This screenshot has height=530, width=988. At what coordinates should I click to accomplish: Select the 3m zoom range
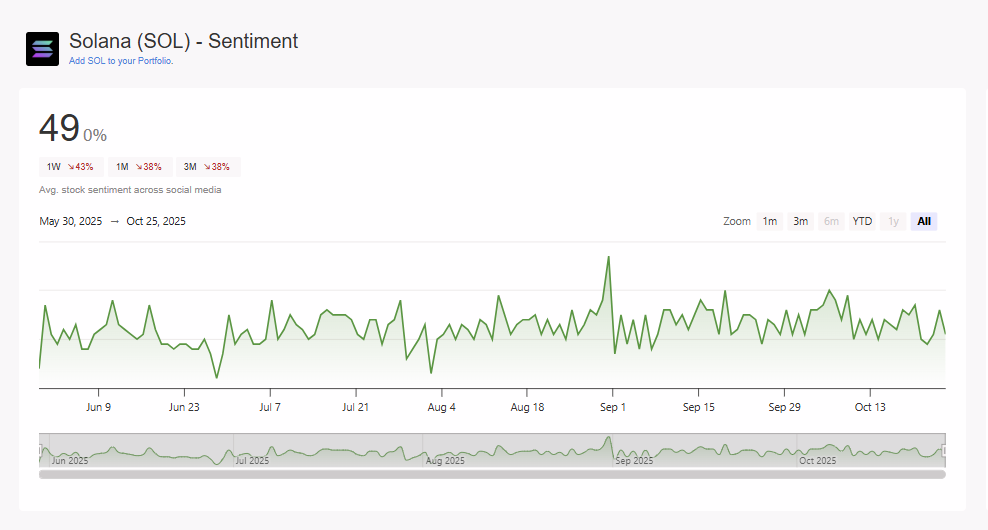pyautogui.click(x=800, y=221)
